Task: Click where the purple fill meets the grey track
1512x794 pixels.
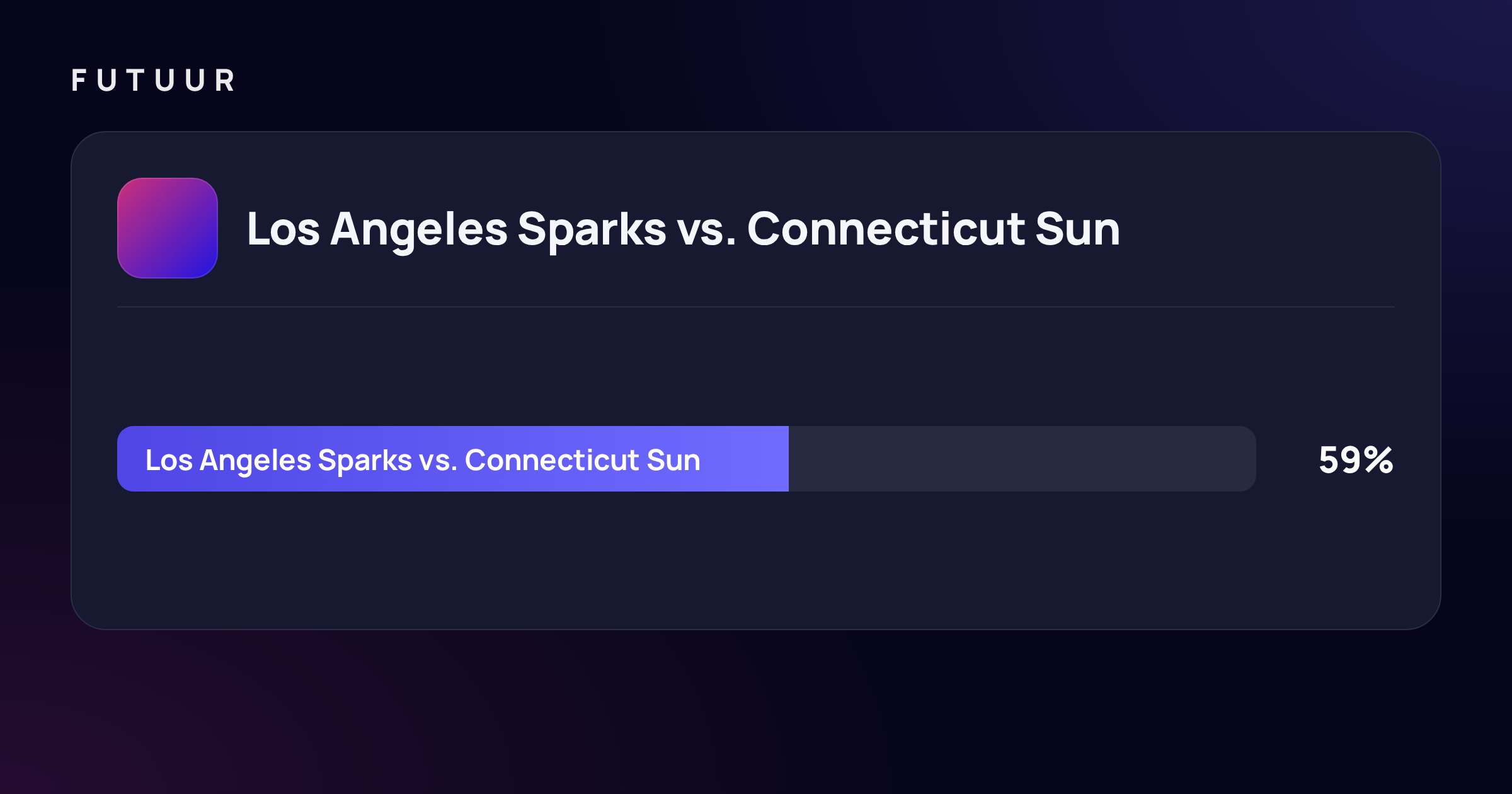Action: 789,459
